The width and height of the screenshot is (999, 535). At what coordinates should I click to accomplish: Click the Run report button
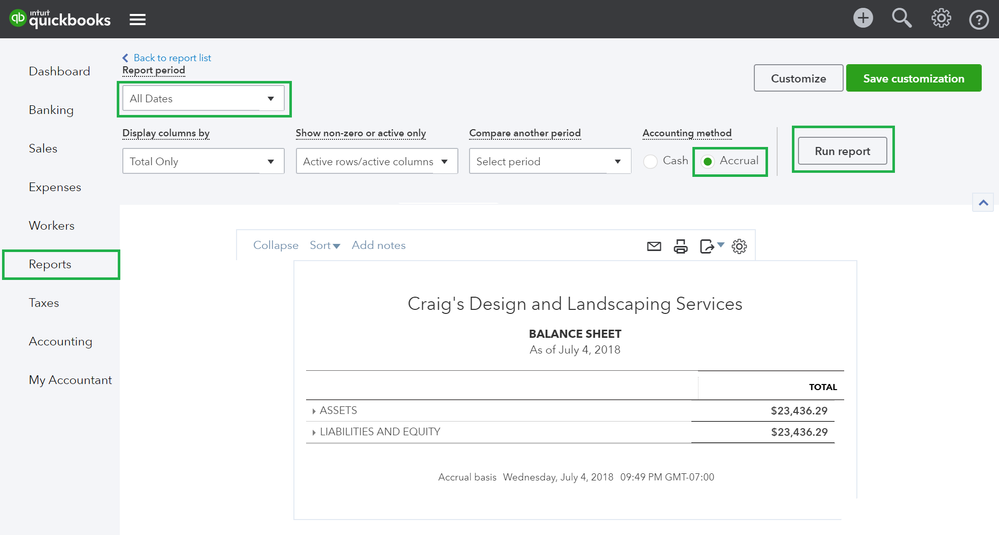click(x=842, y=151)
